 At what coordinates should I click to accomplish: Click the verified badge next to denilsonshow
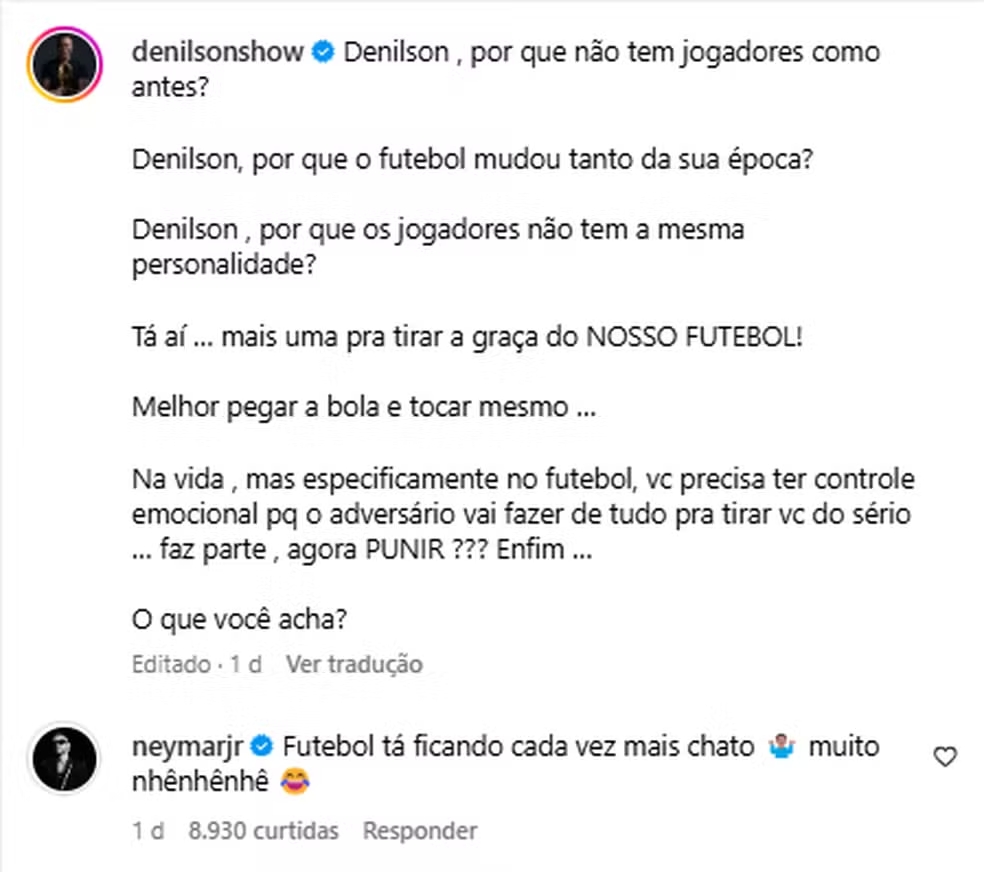tap(323, 52)
